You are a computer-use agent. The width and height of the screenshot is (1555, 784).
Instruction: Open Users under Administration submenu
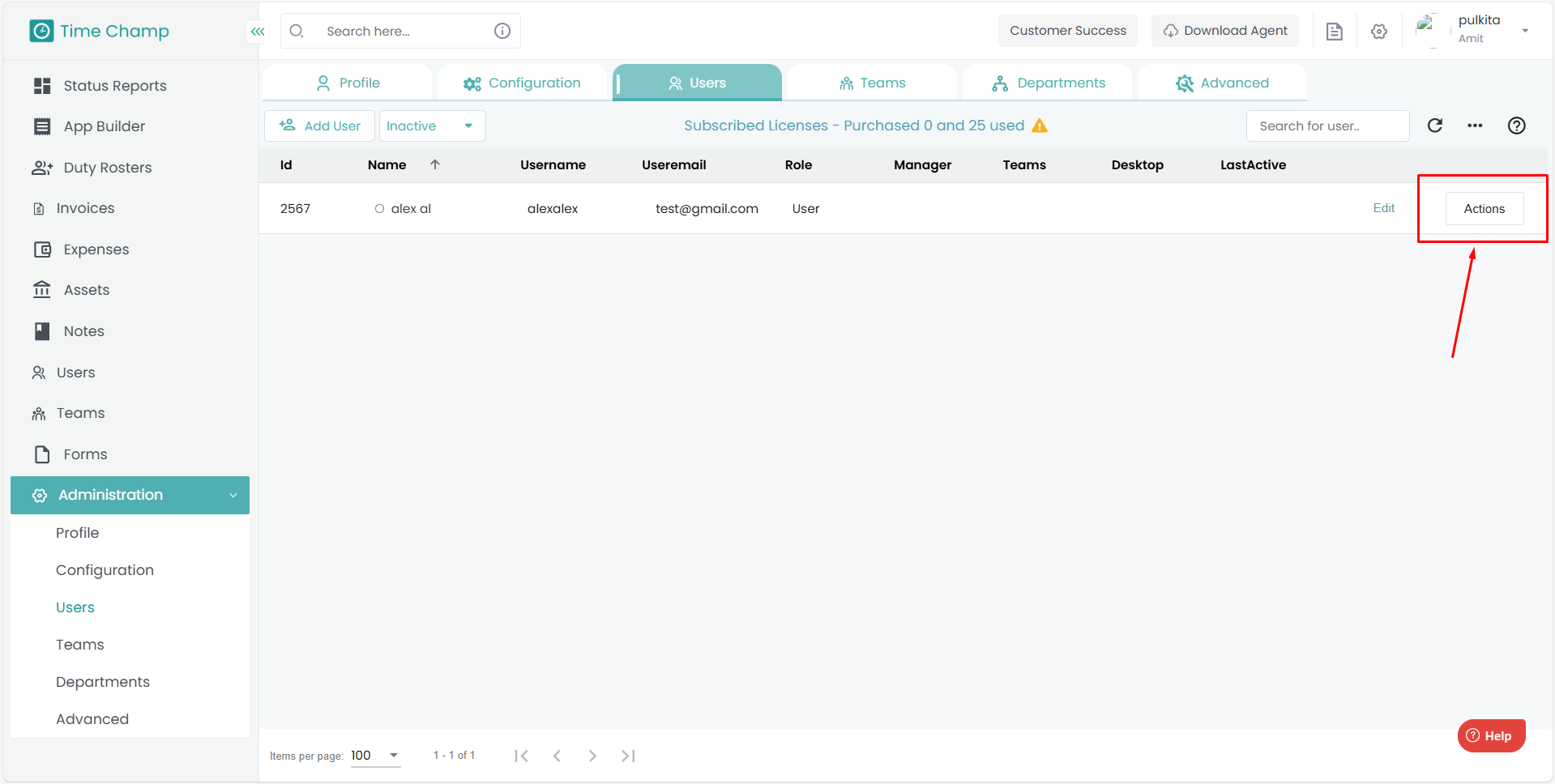[x=75, y=607]
